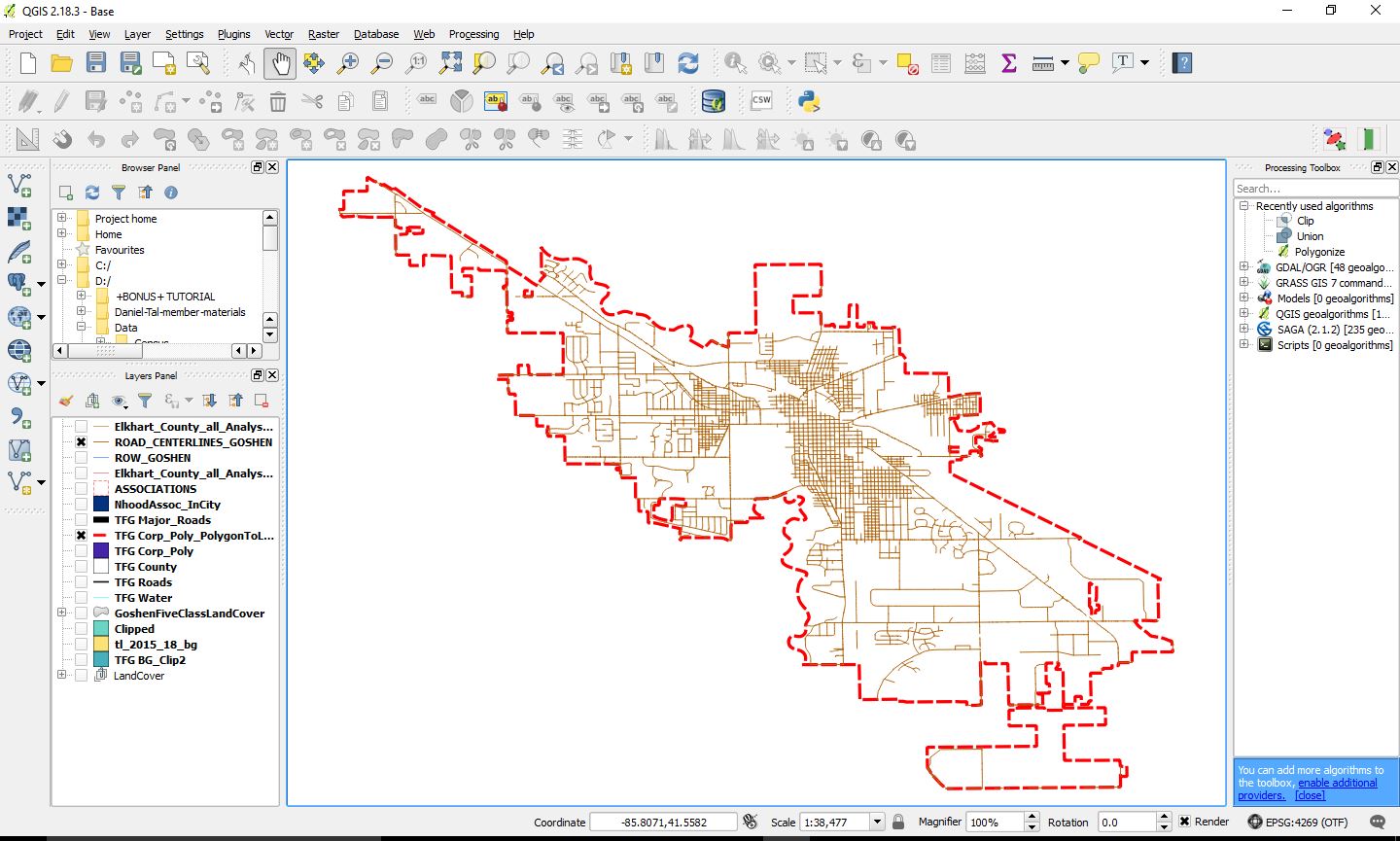Toggle the Render checkbox in the status bar

[1184, 822]
